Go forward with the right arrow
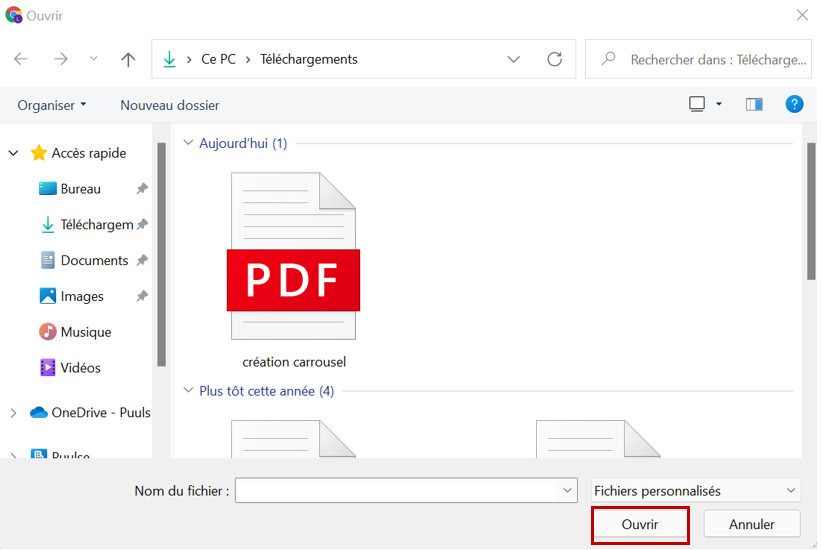The width and height of the screenshot is (823, 550). pyautogui.click(x=61, y=59)
